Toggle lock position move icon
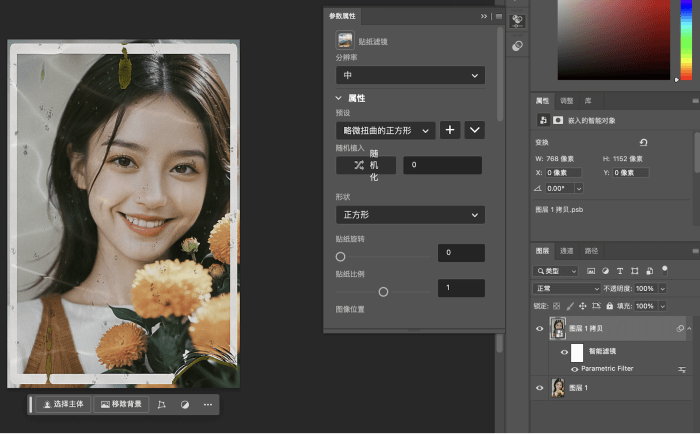The image size is (700, 434). tap(583, 306)
